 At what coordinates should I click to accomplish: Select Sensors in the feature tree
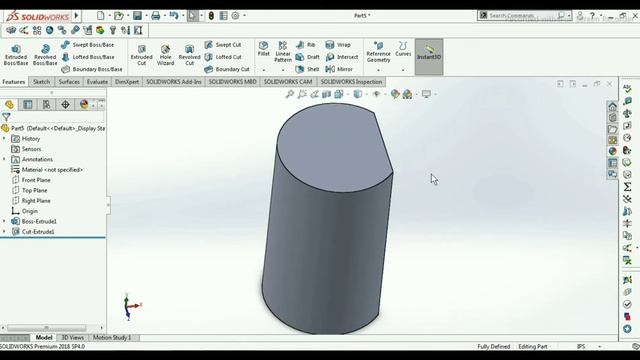point(31,149)
